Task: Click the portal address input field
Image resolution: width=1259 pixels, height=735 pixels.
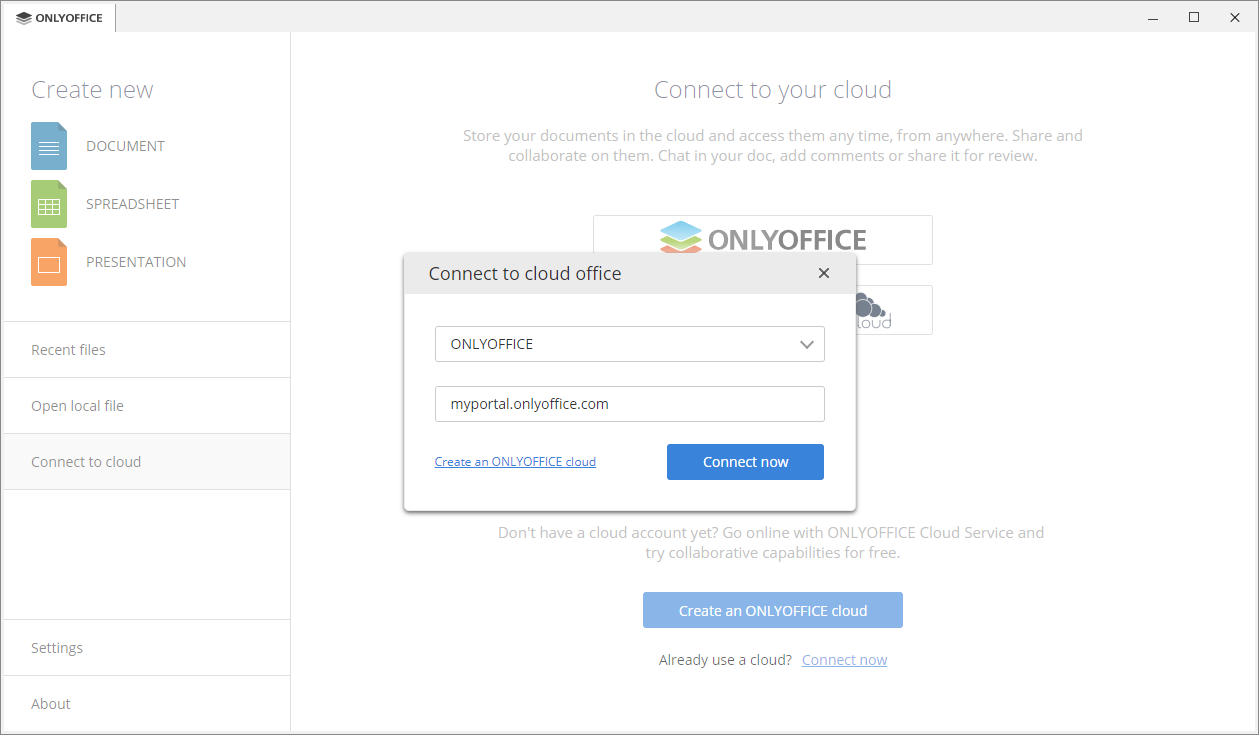Action: point(630,404)
